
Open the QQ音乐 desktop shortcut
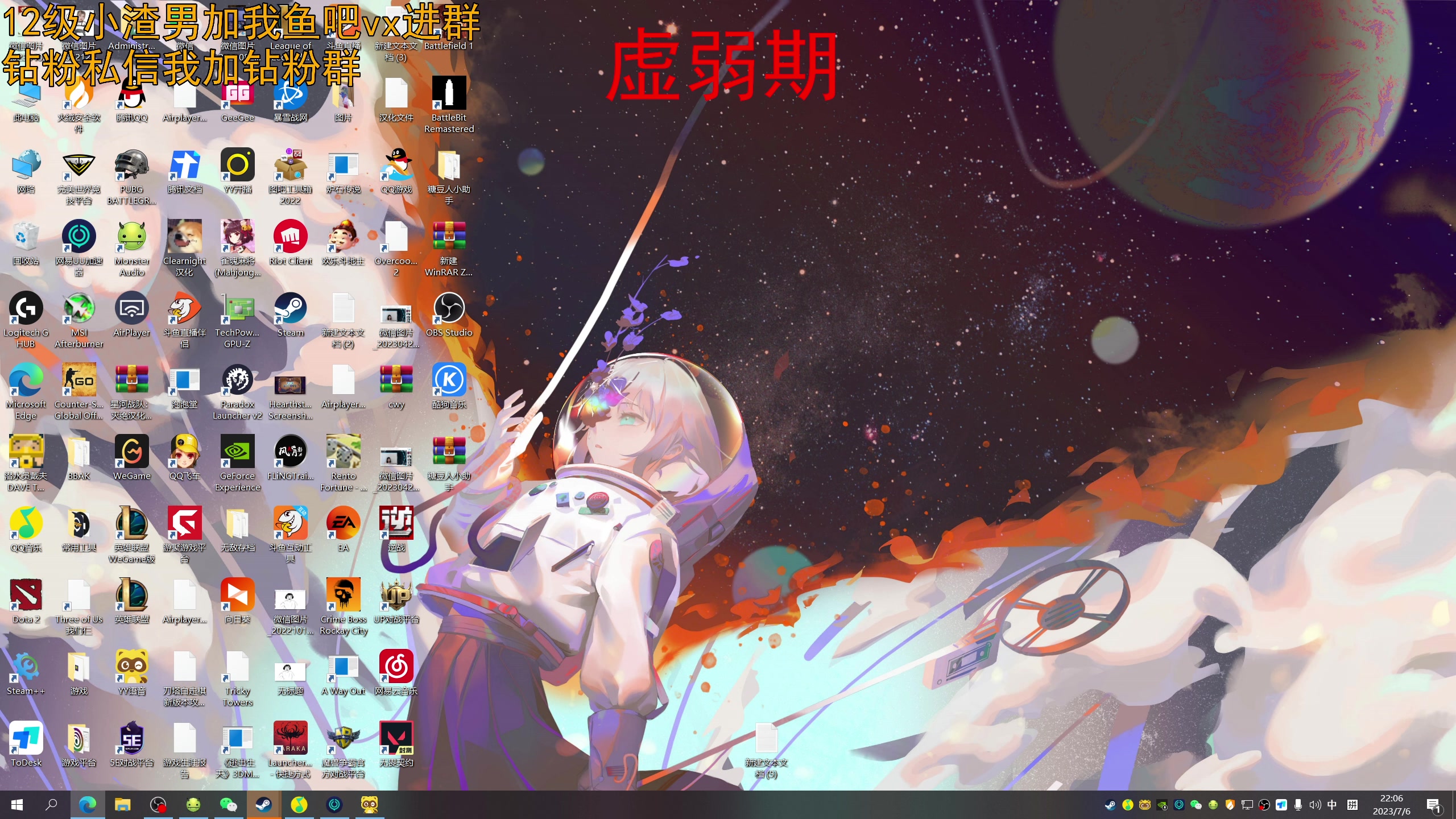(x=26, y=530)
